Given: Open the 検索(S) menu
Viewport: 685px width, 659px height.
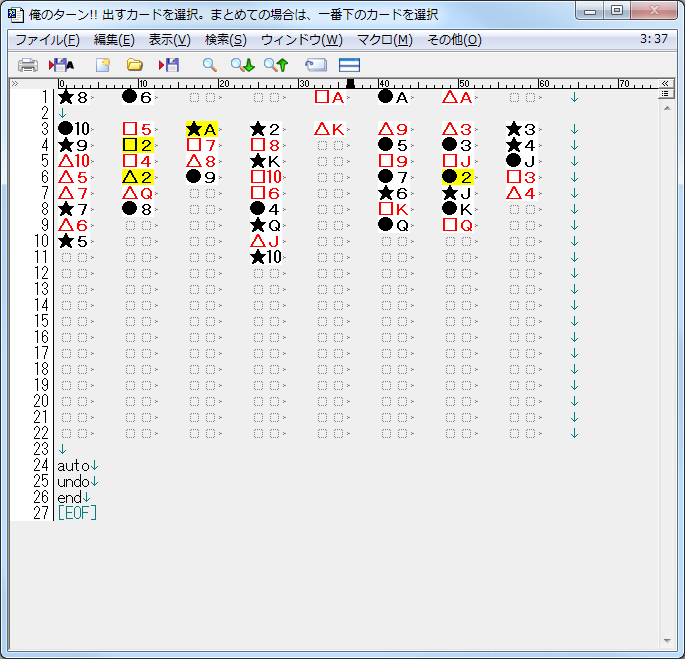Looking at the screenshot, I should (225, 40).
